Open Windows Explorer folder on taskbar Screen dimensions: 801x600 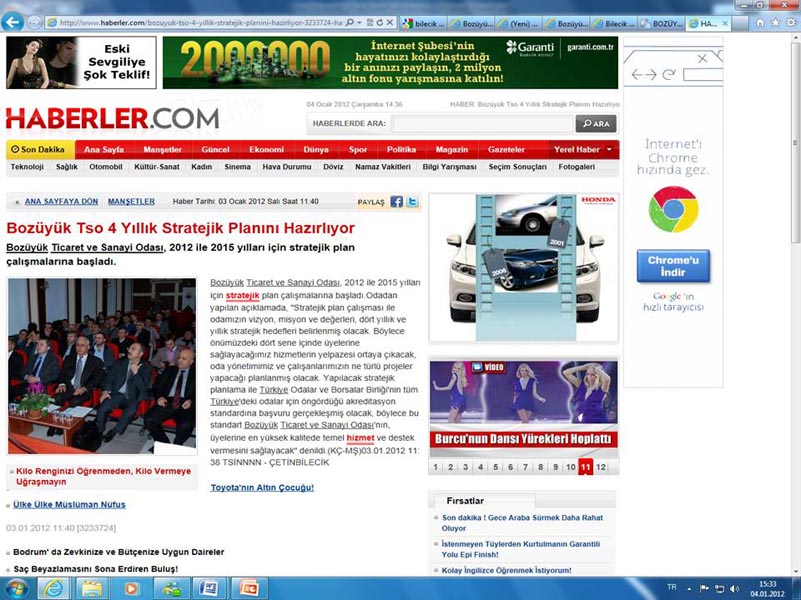[92, 588]
